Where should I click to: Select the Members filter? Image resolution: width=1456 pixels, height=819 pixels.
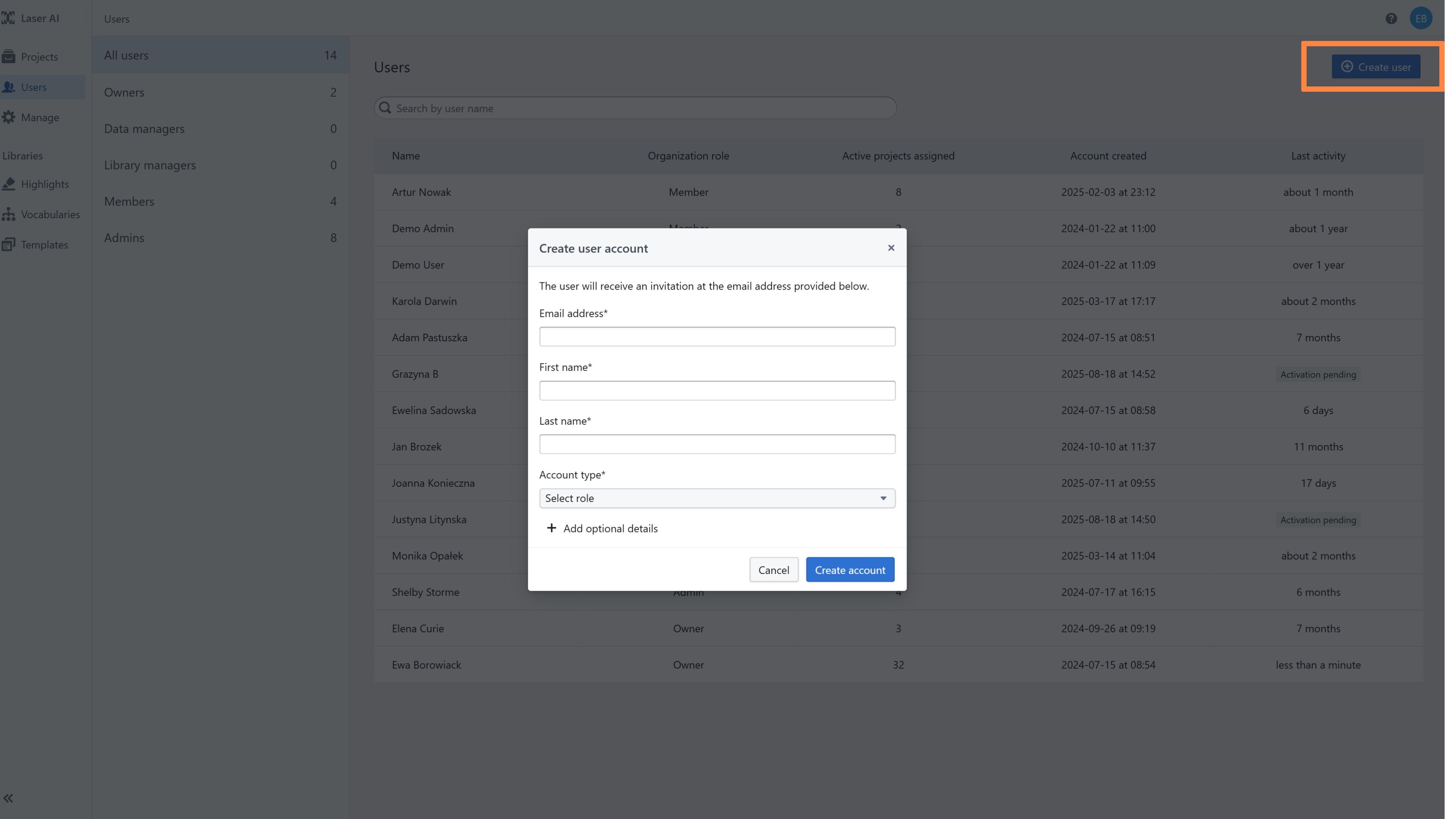tap(220, 201)
